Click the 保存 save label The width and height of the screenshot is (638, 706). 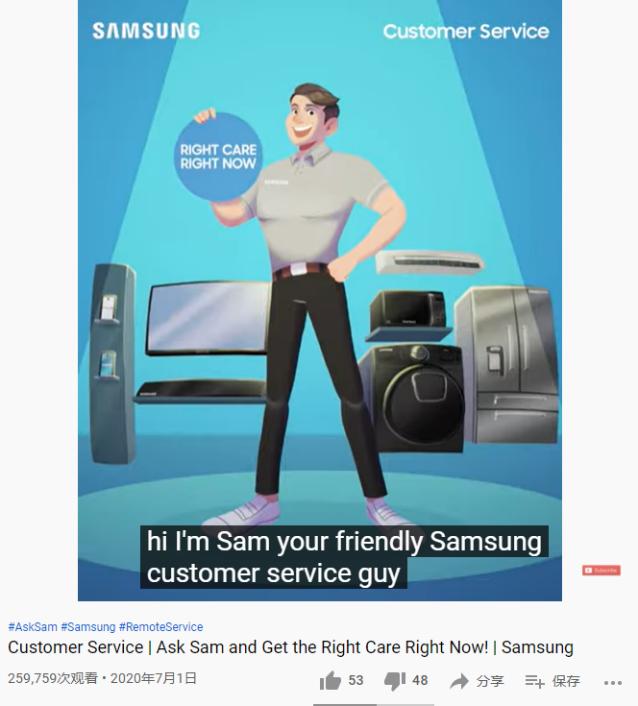pos(566,681)
